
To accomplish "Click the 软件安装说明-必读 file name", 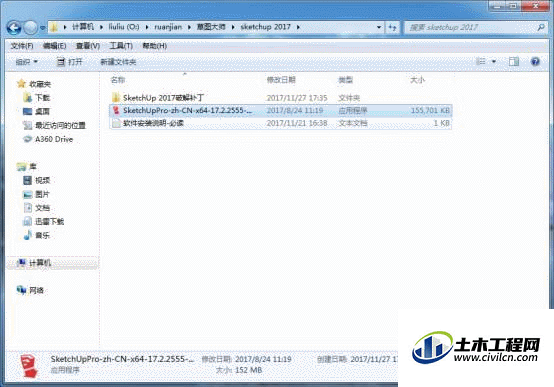I will click(x=153, y=123).
